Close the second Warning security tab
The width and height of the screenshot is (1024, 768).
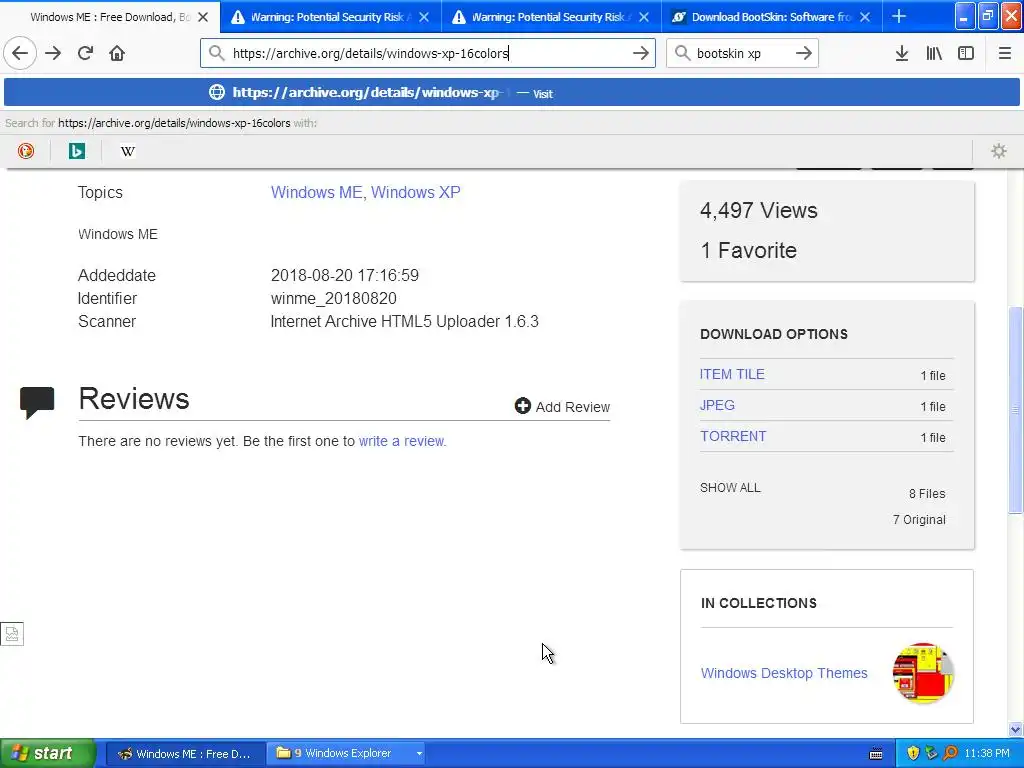(x=644, y=17)
